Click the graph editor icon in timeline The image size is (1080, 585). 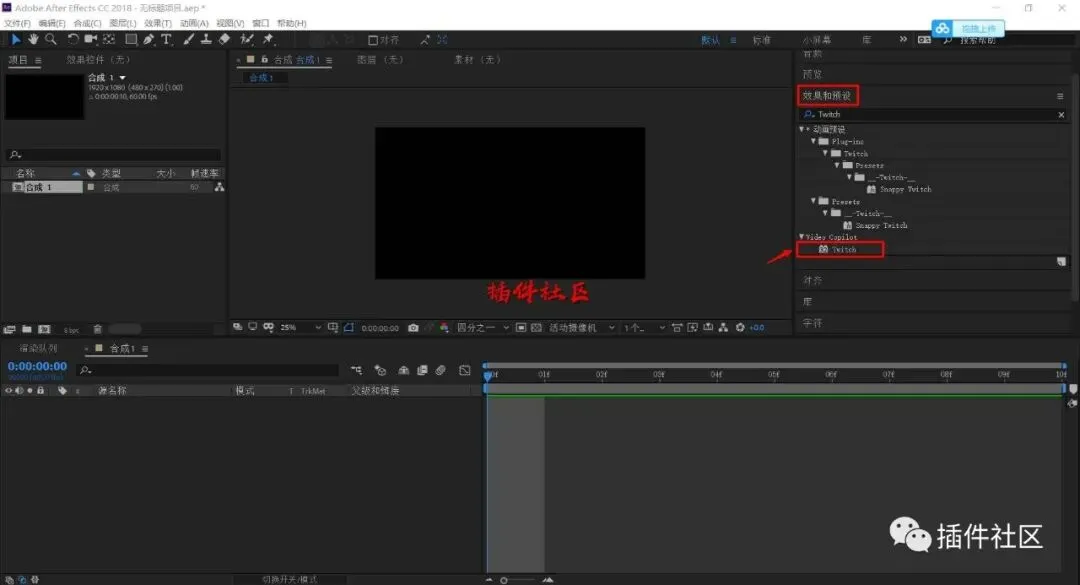(465, 370)
